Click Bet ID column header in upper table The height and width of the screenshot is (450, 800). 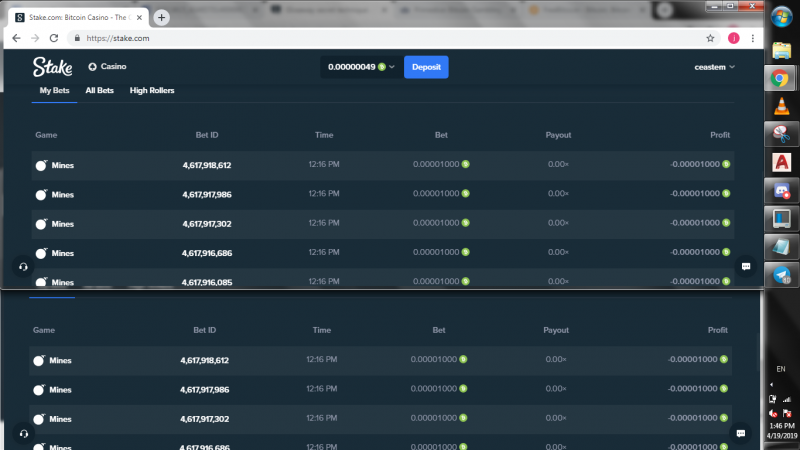point(207,135)
